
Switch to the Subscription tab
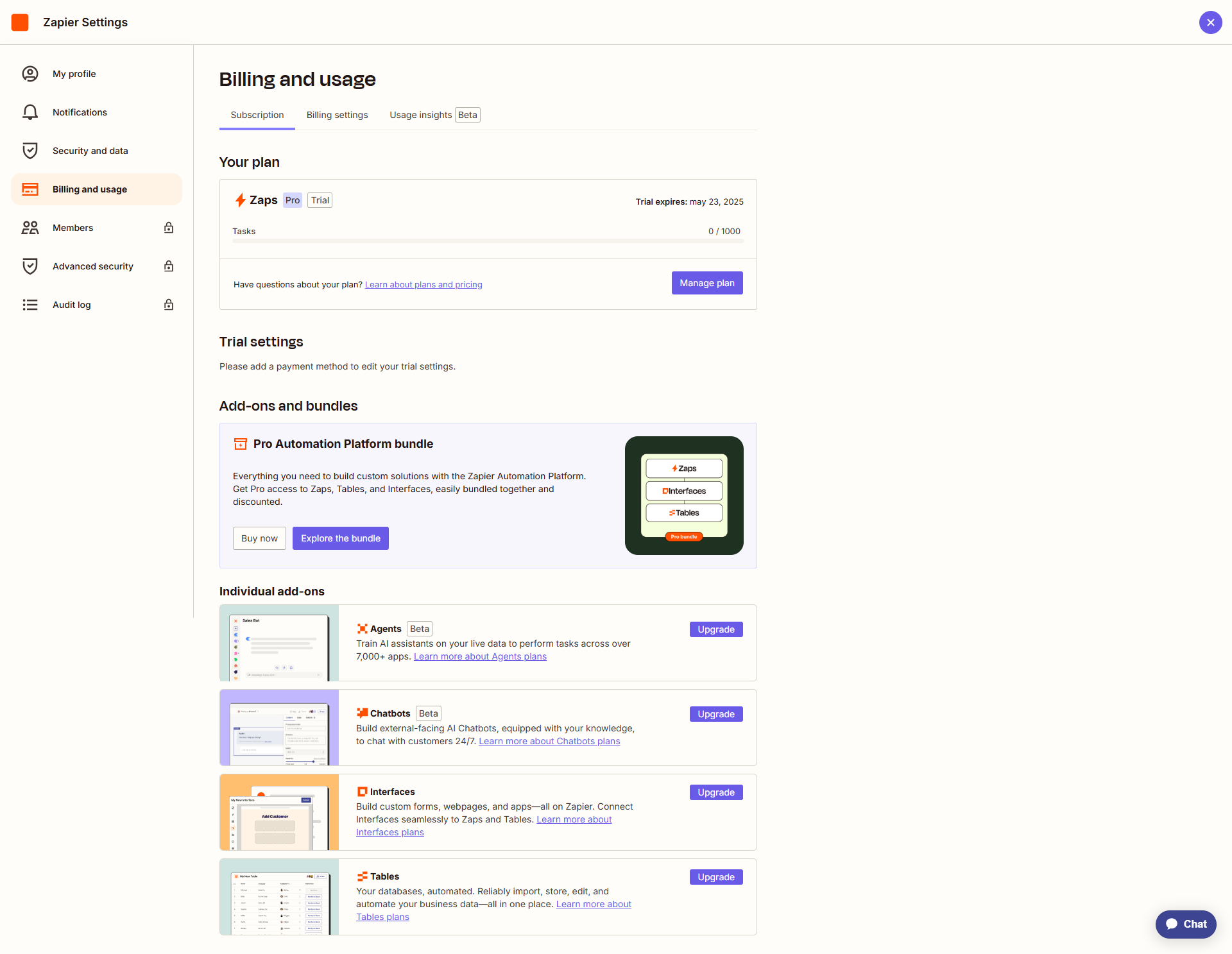click(x=257, y=115)
